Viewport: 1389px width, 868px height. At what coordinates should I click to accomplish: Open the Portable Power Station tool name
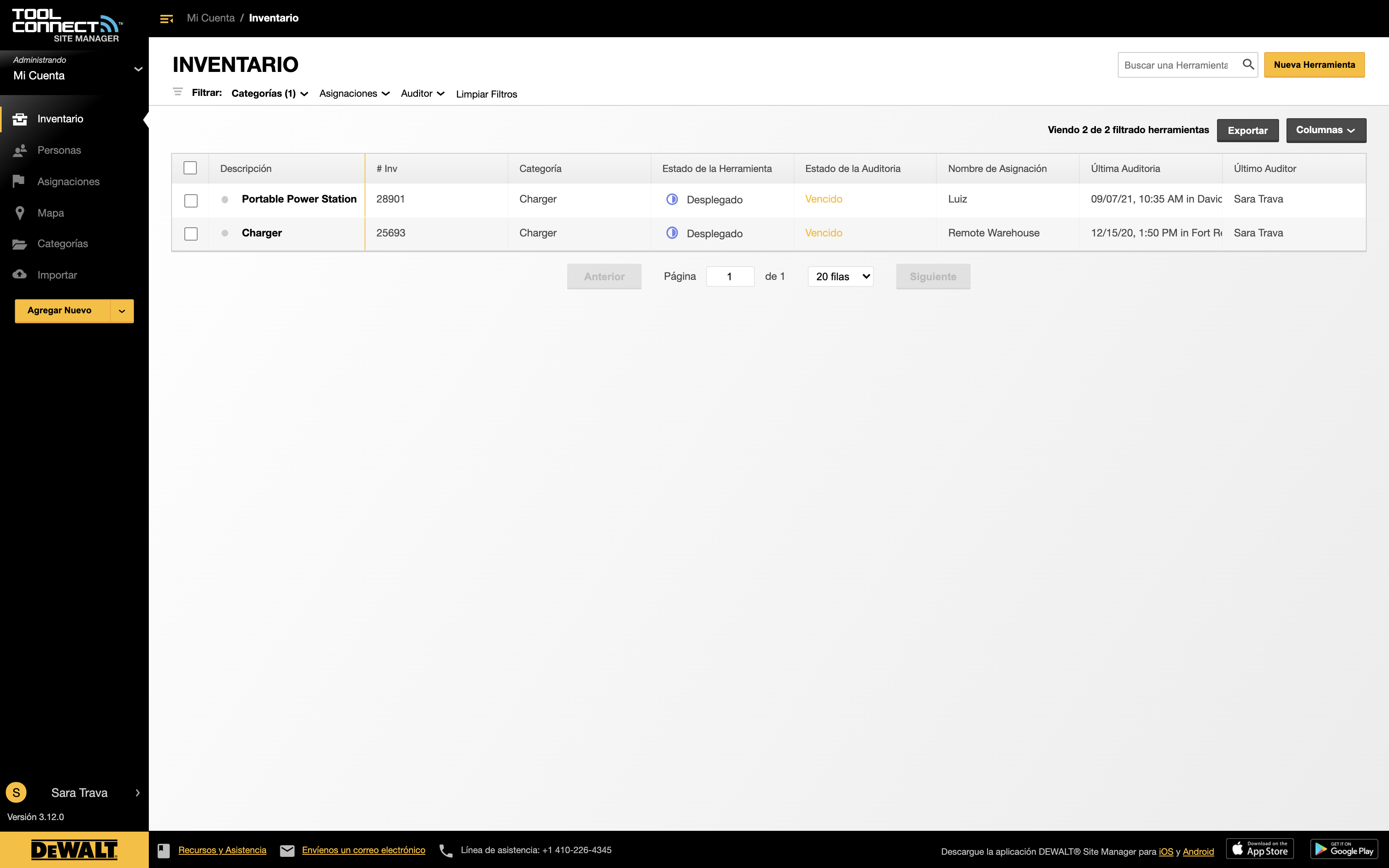299,199
